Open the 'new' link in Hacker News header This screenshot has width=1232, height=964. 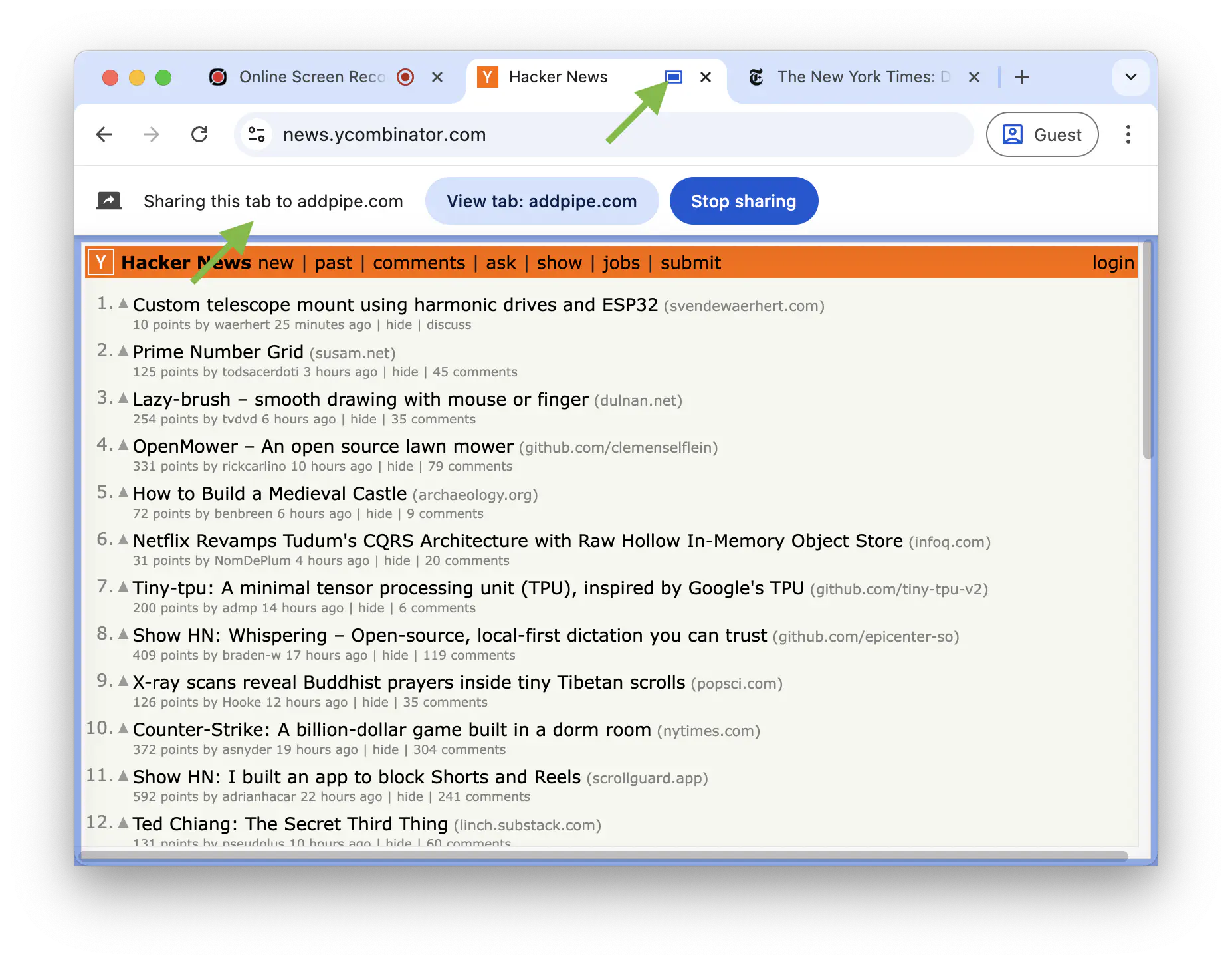276,263
